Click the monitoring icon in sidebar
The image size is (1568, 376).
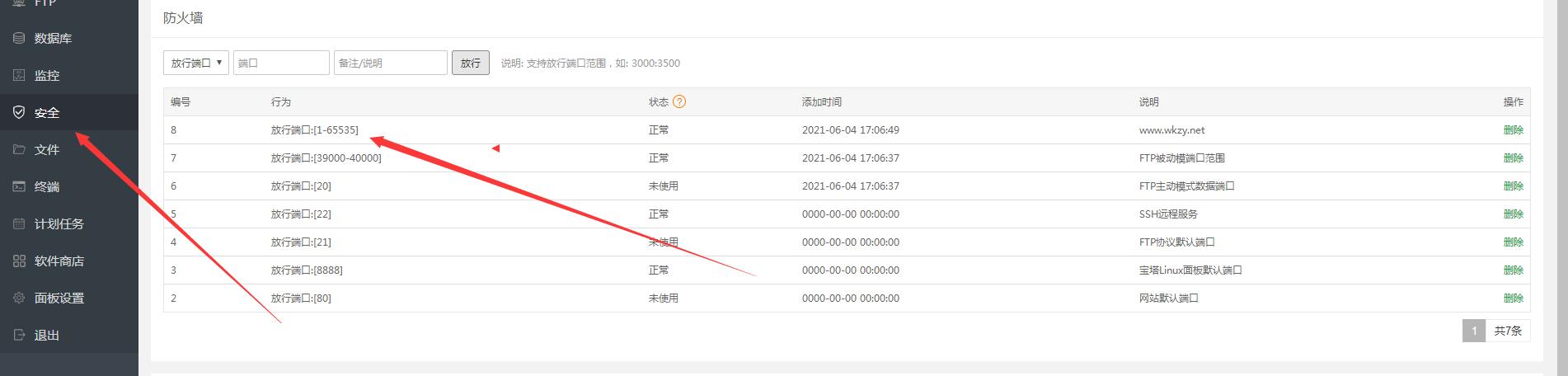coord(19,76)
